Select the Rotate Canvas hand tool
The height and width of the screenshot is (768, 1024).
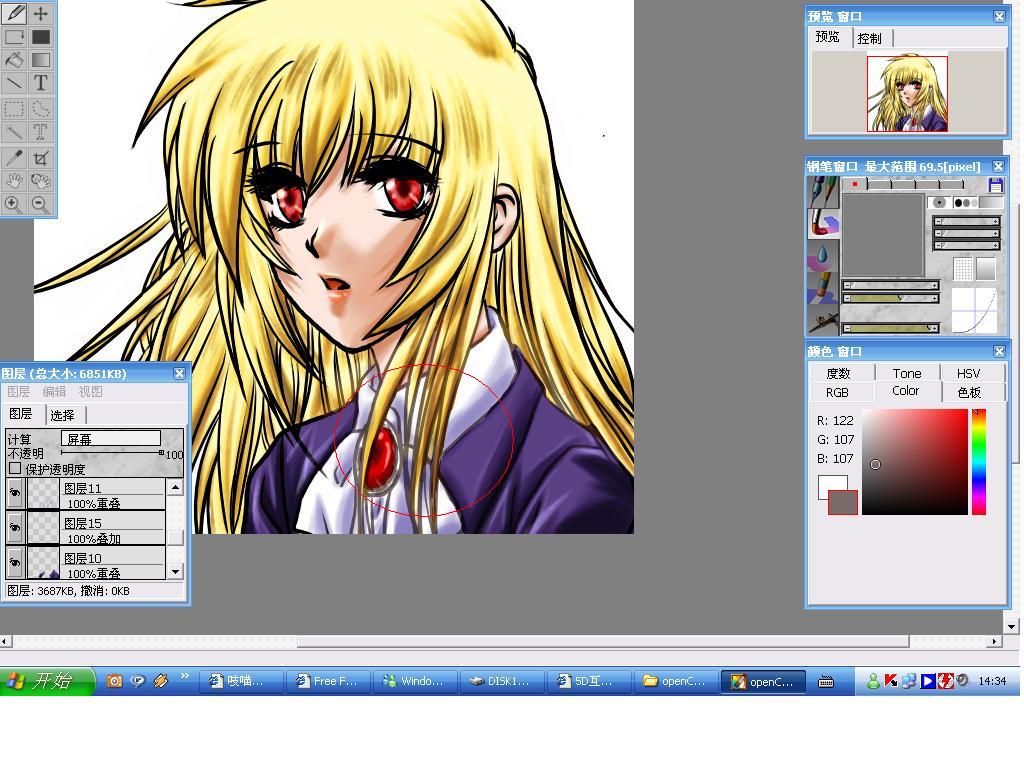click(x=40, y=181)
